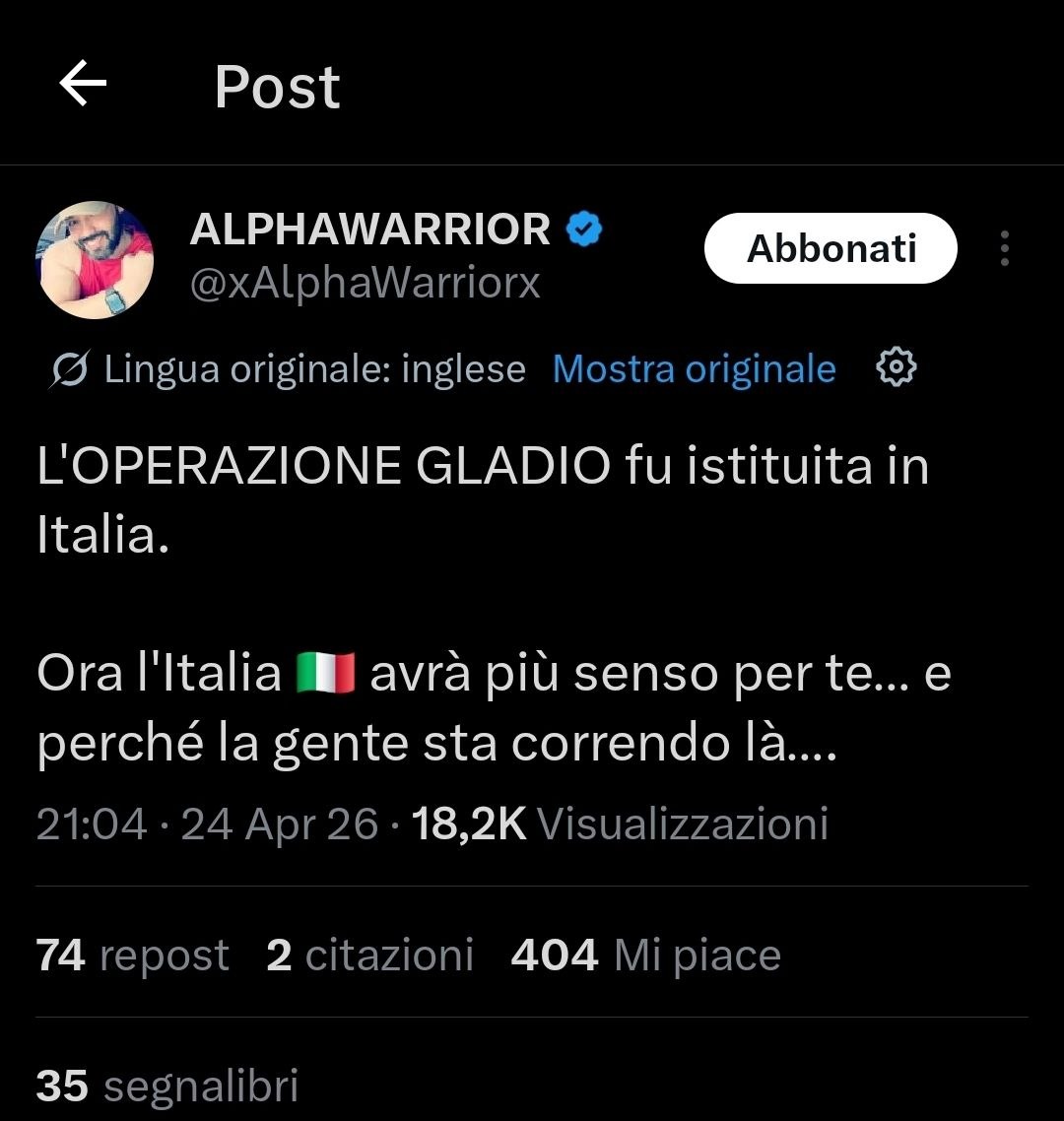Click the 18,2K Visualizzazioni count
This screenshot has height=1121, width=1064.
coord(620,824)
